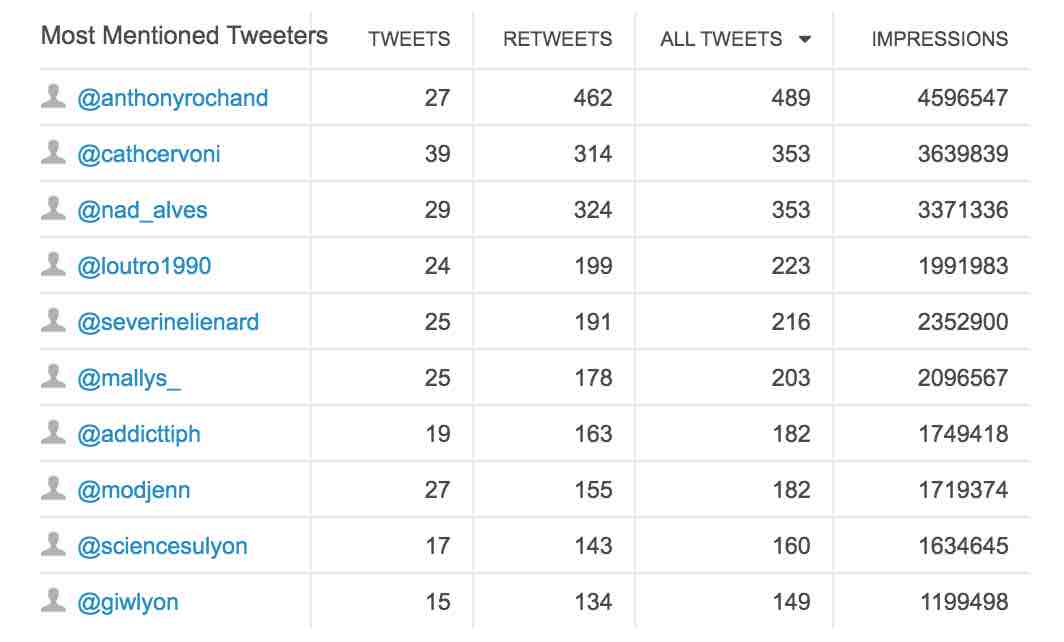Click the avatar icon beside @sciencesulyon
The height and width of the screenshot is (642, 1064).
click(53, 545)
